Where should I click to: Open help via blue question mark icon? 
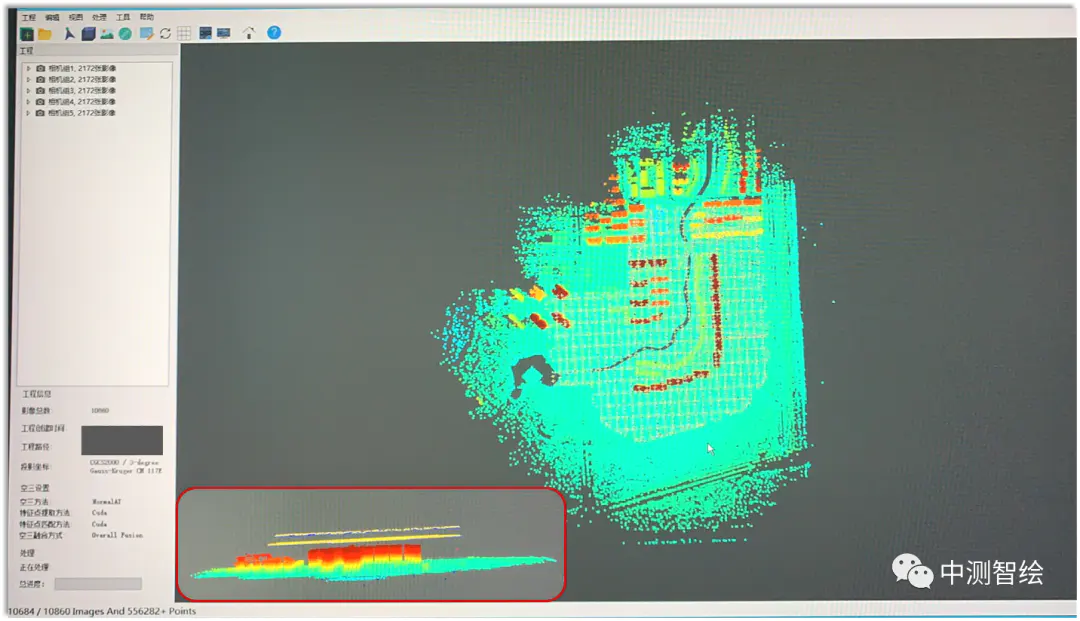(x=274, y=33)
